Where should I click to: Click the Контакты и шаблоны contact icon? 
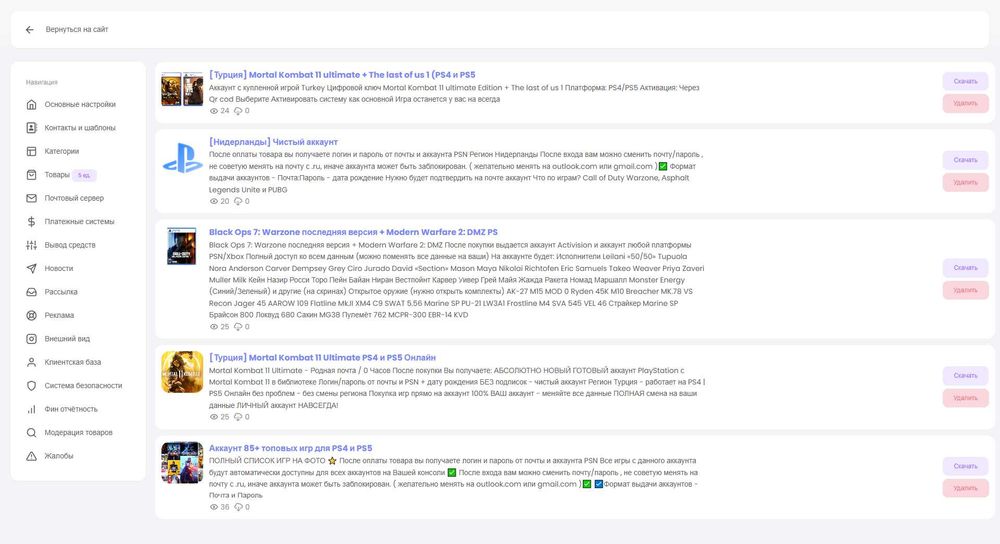(31, 128)
